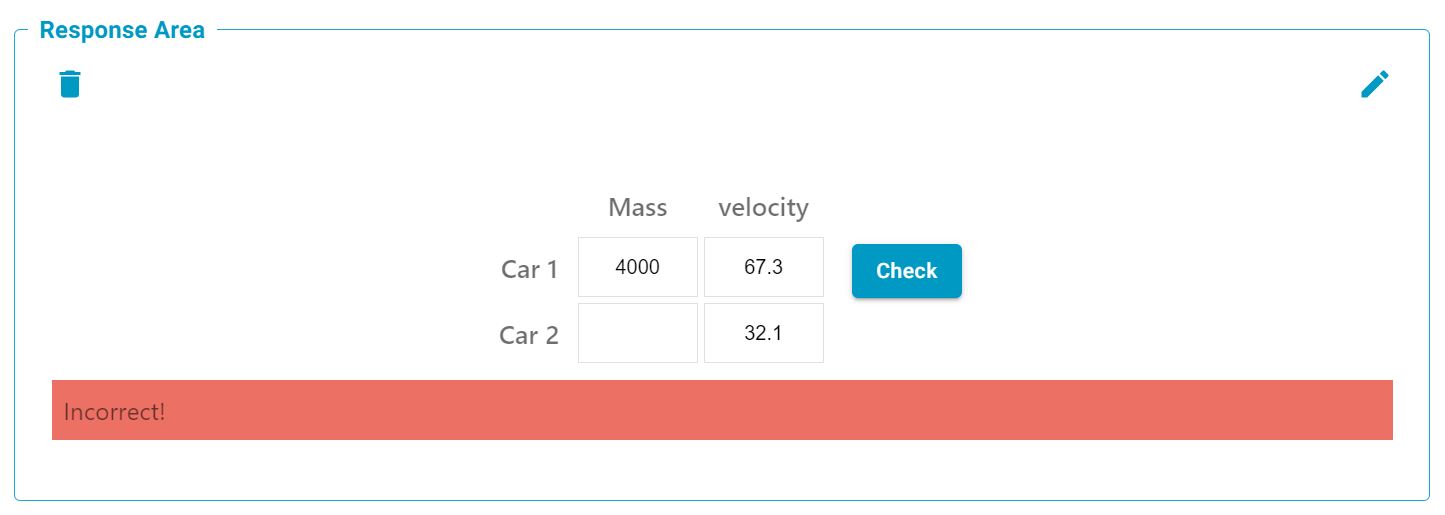The image size is (1445, 515).
Task: Click the Car 1 velocity input field
Action: 764,267
